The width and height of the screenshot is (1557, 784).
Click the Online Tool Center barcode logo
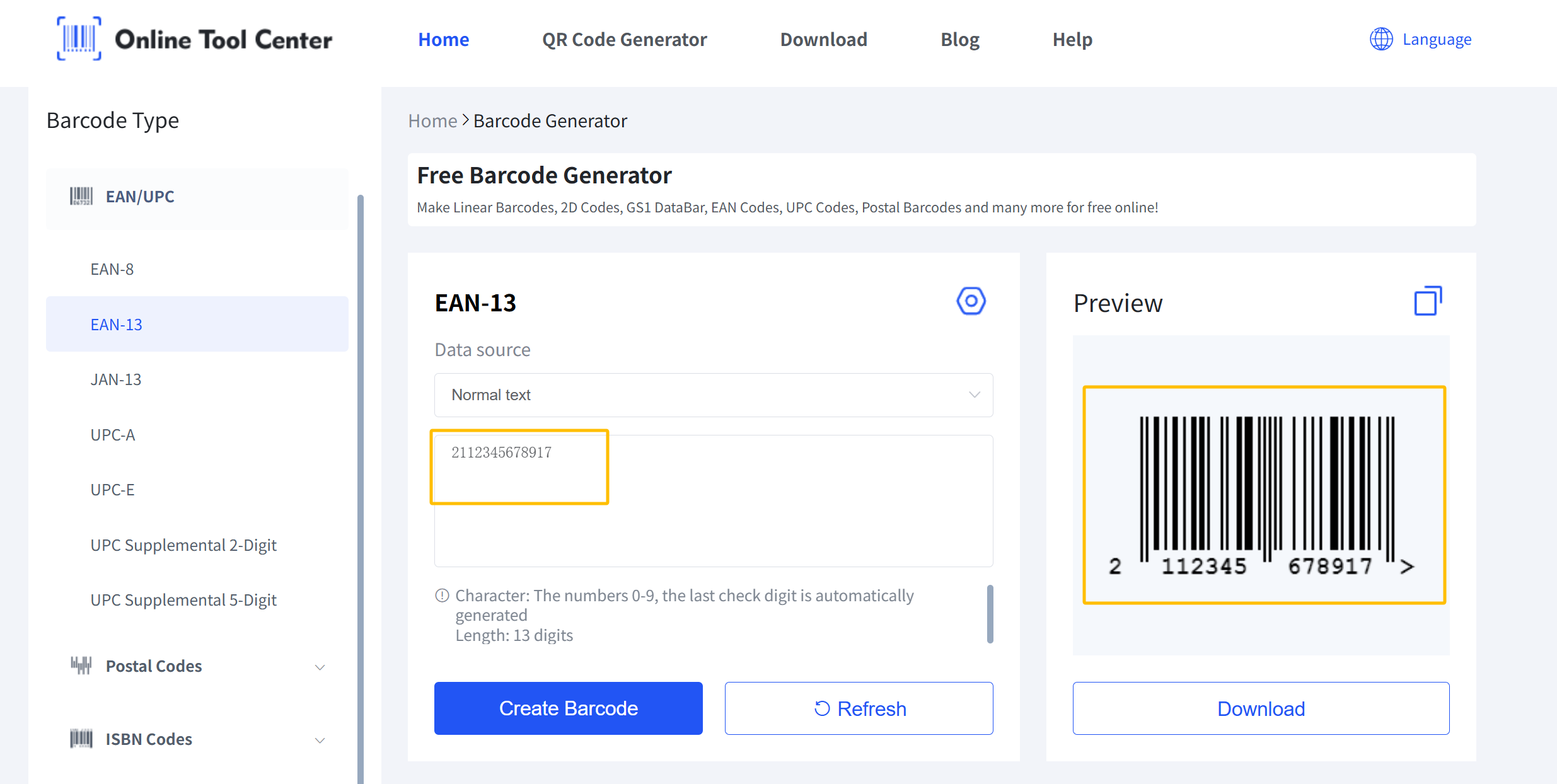click(79, 39)
